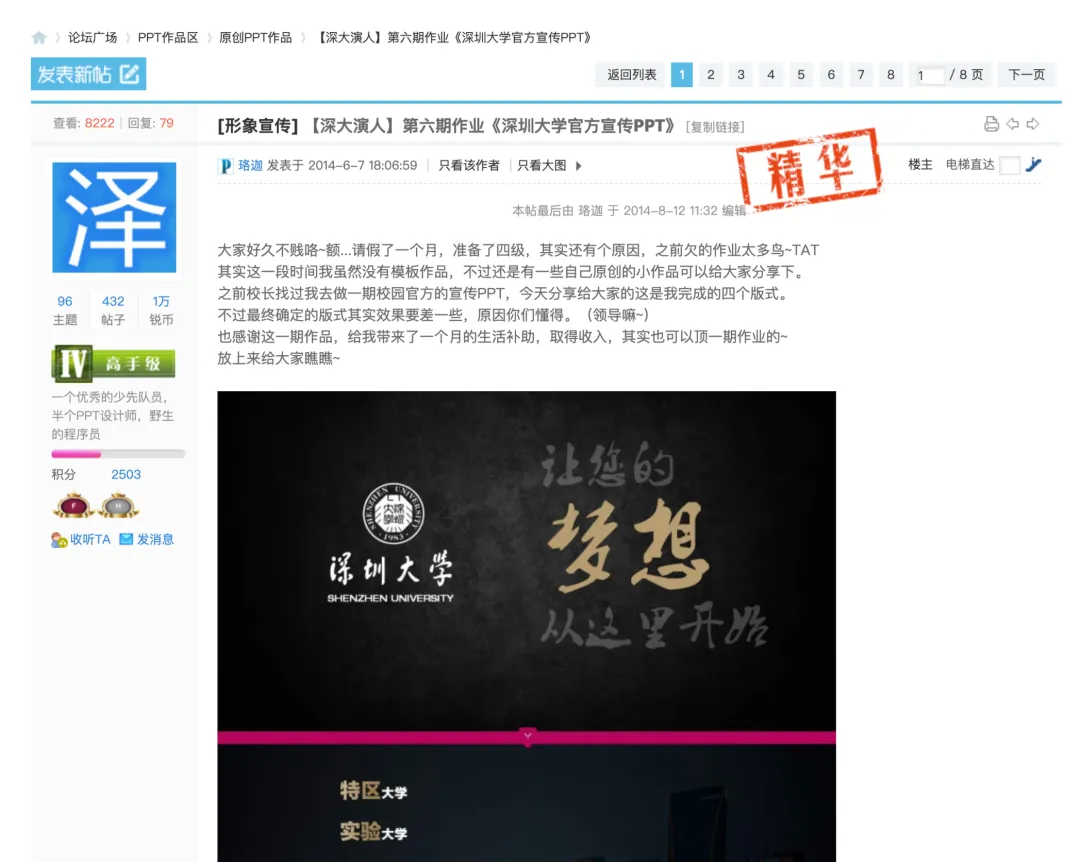1080x862 pixels.
Task: Open 论坛广场 breadcrumb
Action: tap(92, 37)
